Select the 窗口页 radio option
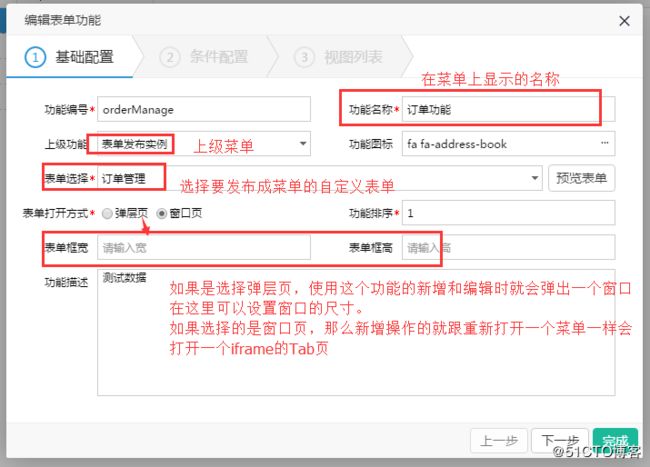 click(162, 213)
